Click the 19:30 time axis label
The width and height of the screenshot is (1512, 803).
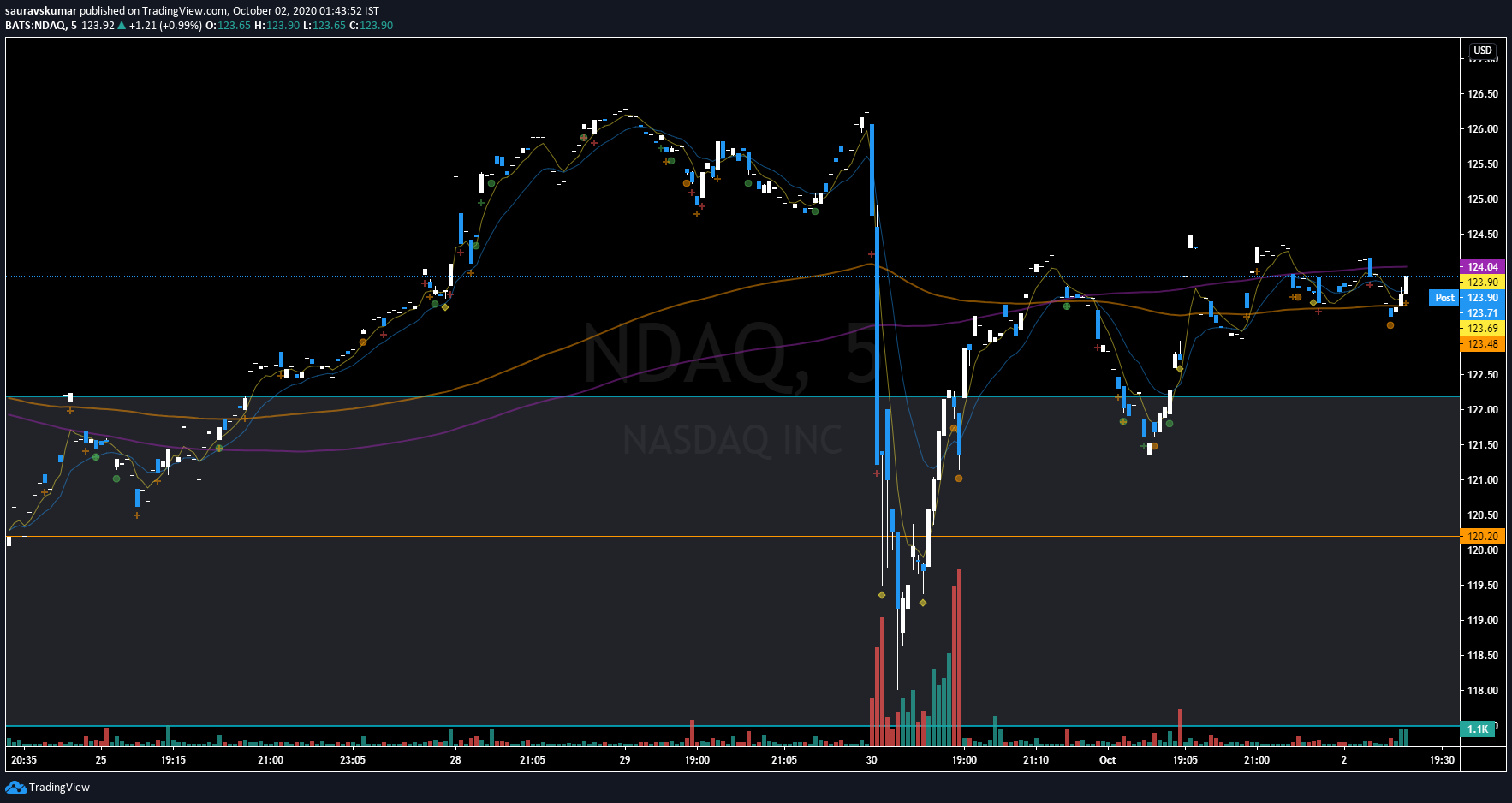(1442, 760)
